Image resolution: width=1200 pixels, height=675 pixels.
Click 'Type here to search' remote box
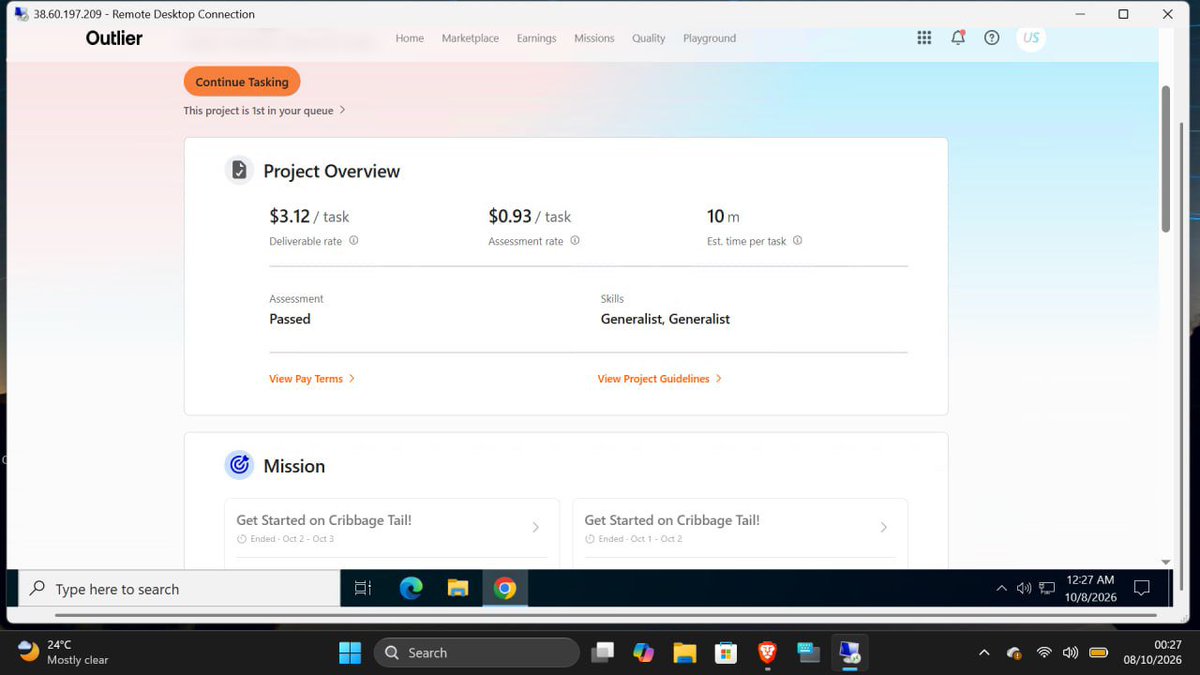[x=180, y=589]
